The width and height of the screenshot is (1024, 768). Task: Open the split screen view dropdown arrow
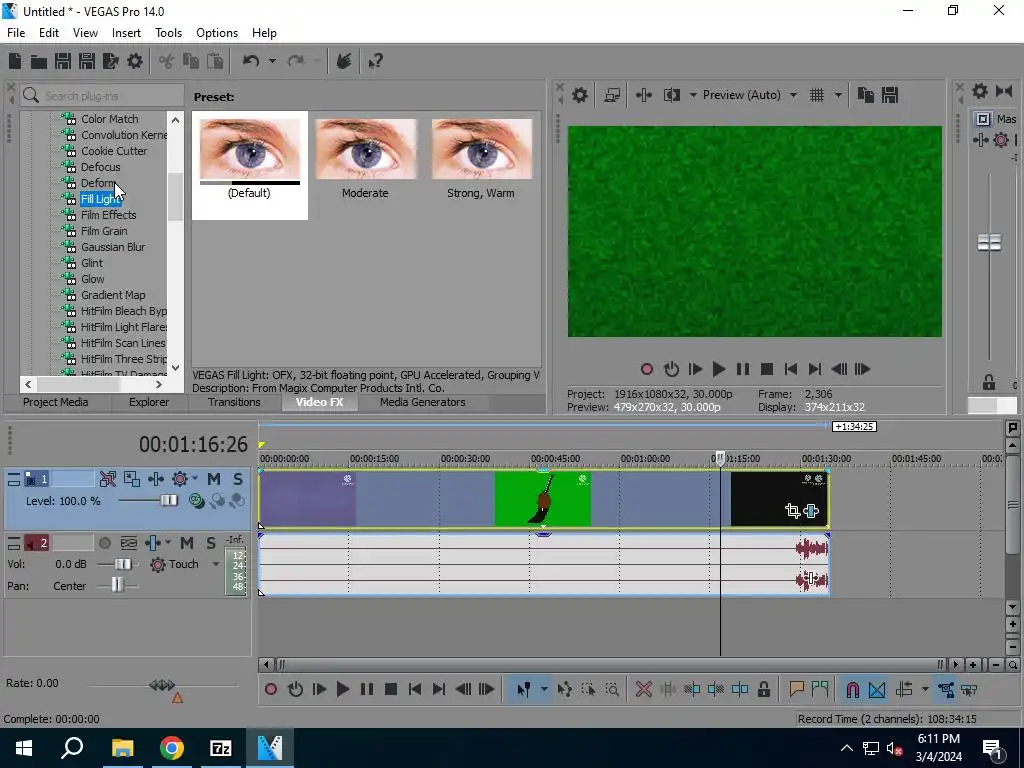coord(693,95)
